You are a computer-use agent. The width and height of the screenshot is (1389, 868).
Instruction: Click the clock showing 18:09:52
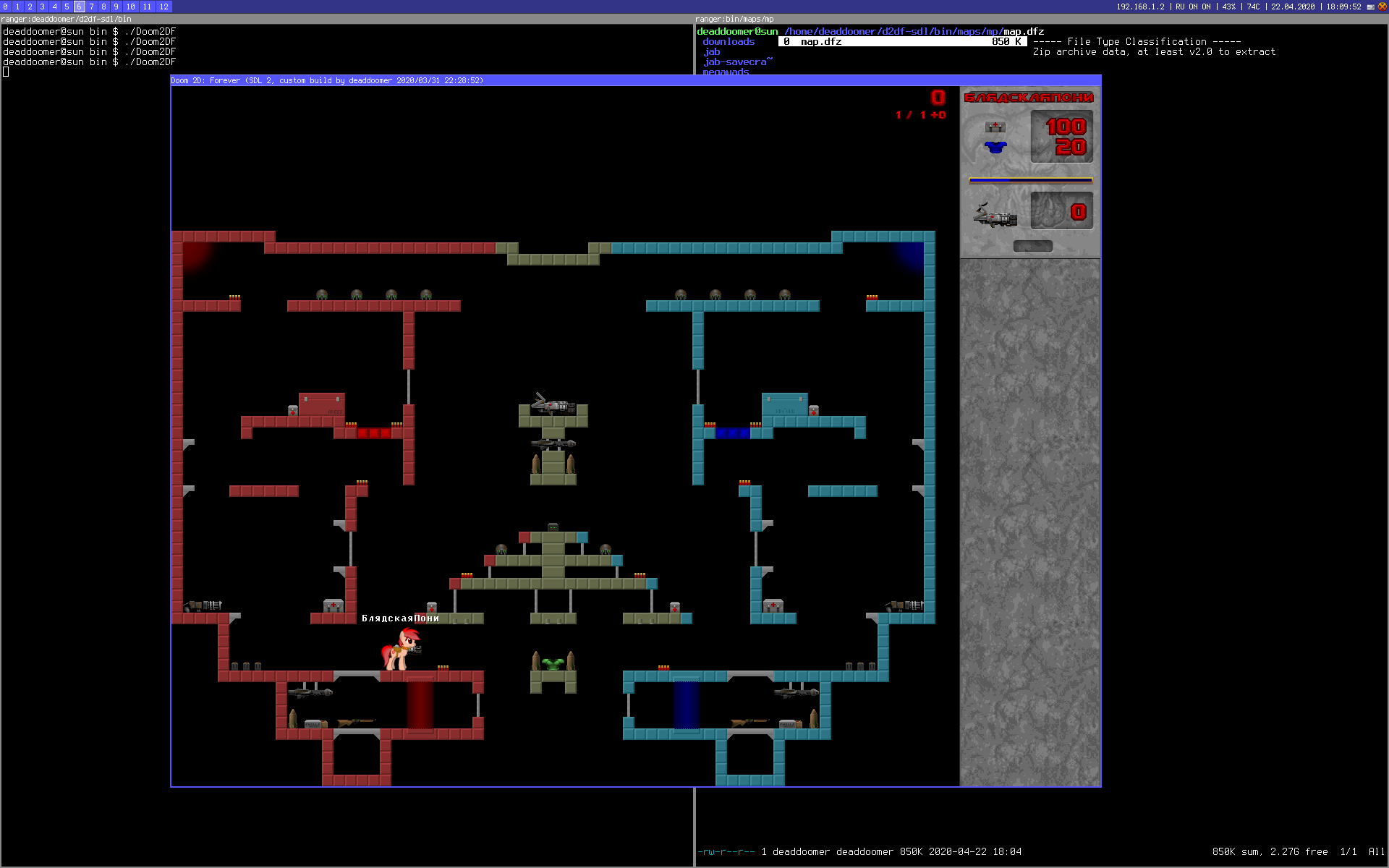1343,7
